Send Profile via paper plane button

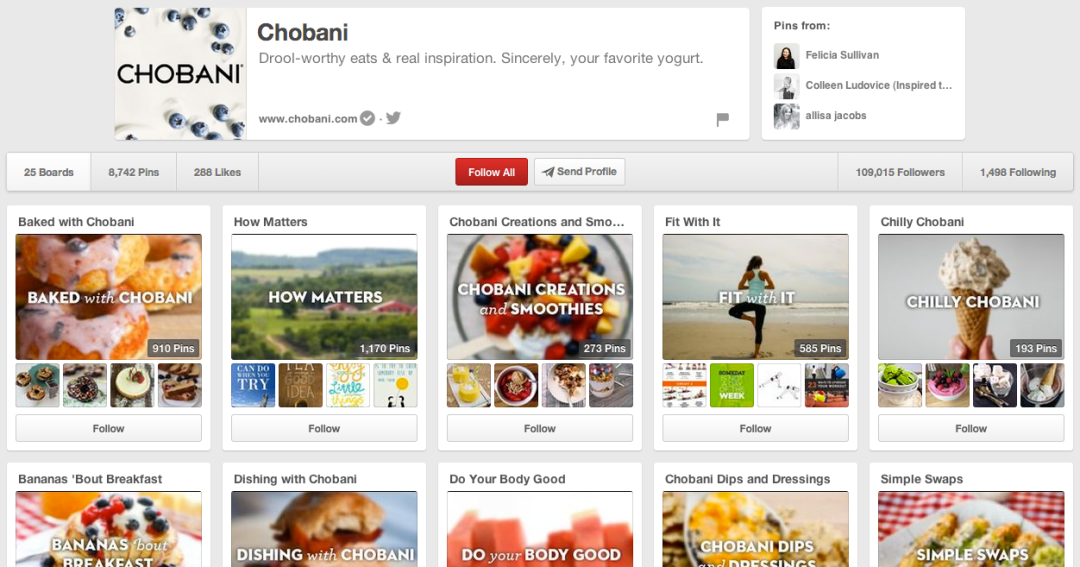pyautogui.click(x=579, y=172)
